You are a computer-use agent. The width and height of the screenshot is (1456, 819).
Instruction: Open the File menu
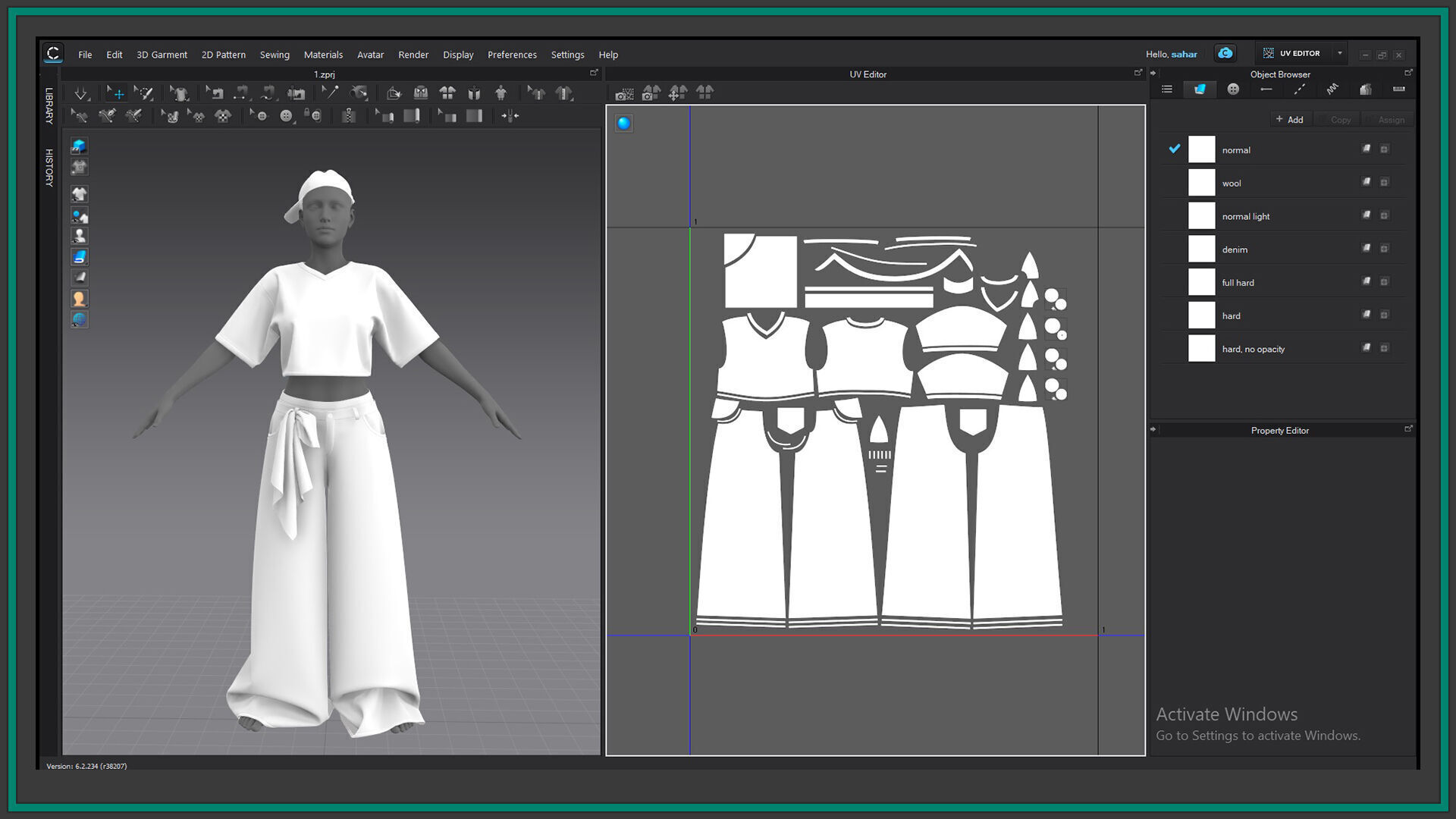coord(85,55)
